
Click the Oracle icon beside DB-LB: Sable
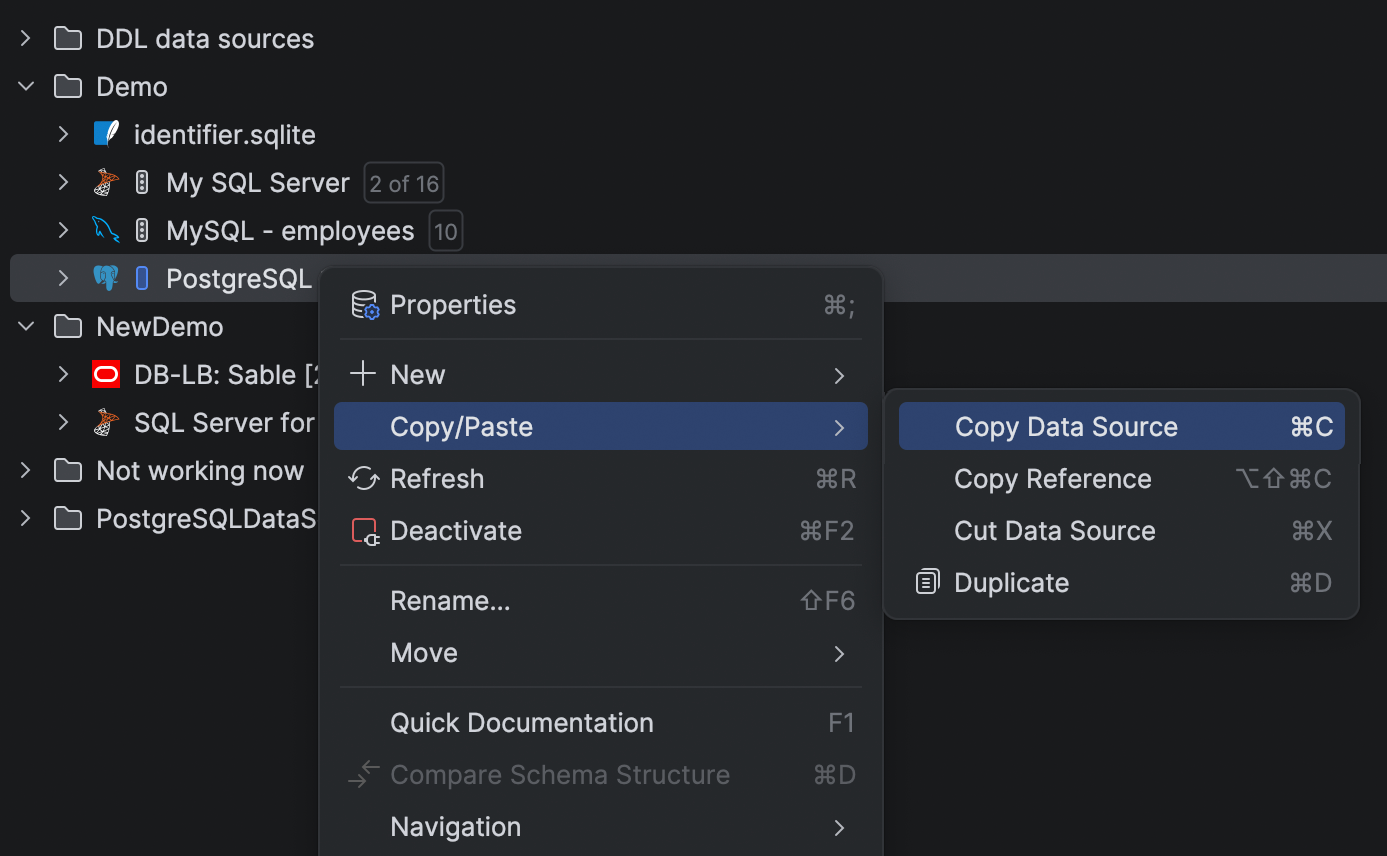[x=106, y=375]
